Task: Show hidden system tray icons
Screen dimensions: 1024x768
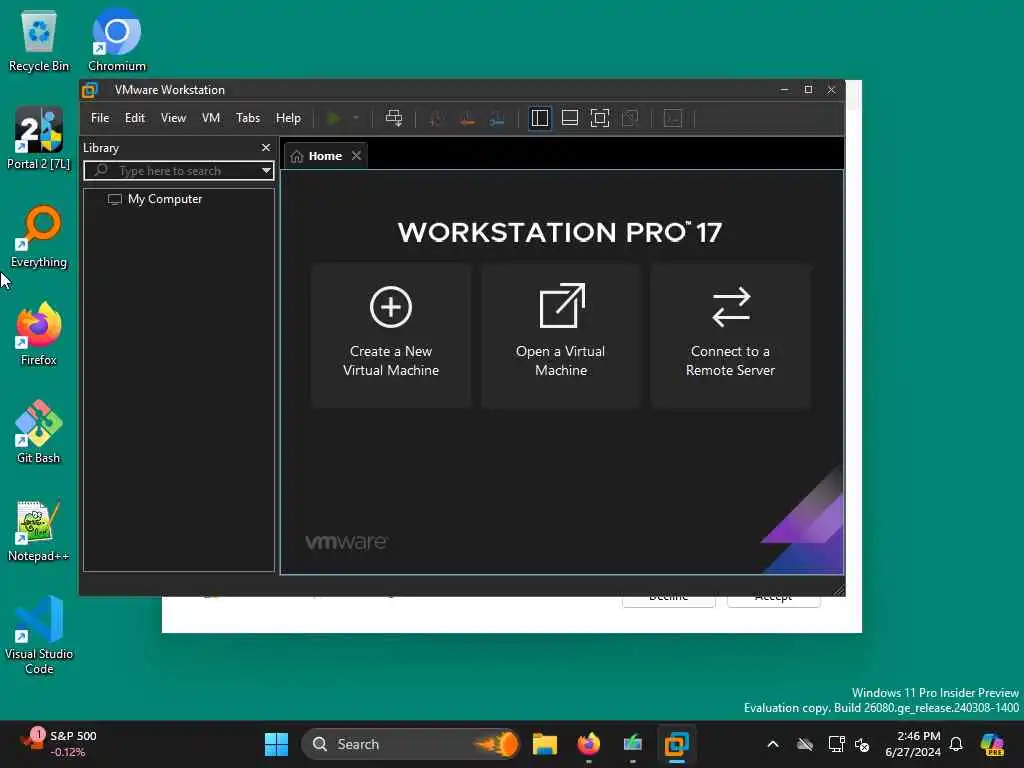Action: pyautogui.click(x=773, y=744)
